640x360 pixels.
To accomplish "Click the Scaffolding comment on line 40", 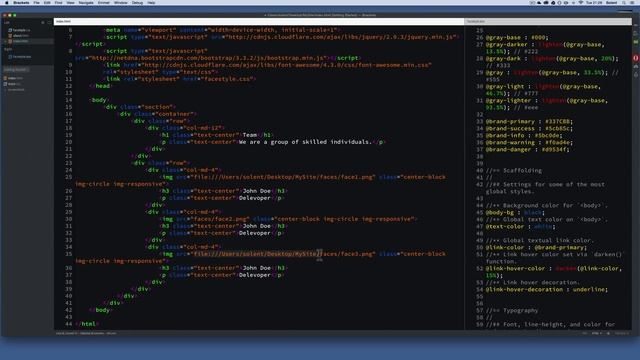I will (514, 171).
